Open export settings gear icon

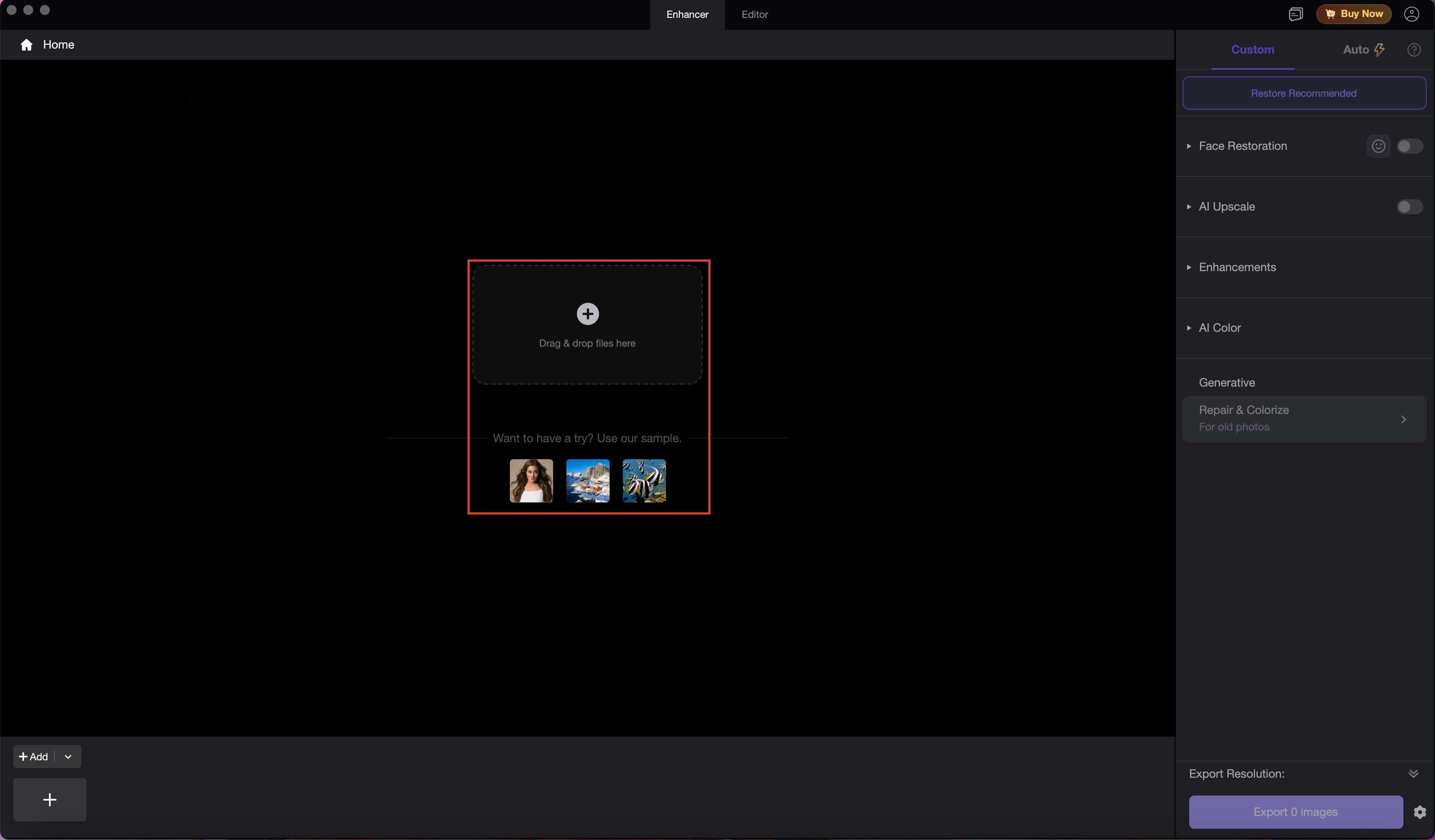(1420, 811)
